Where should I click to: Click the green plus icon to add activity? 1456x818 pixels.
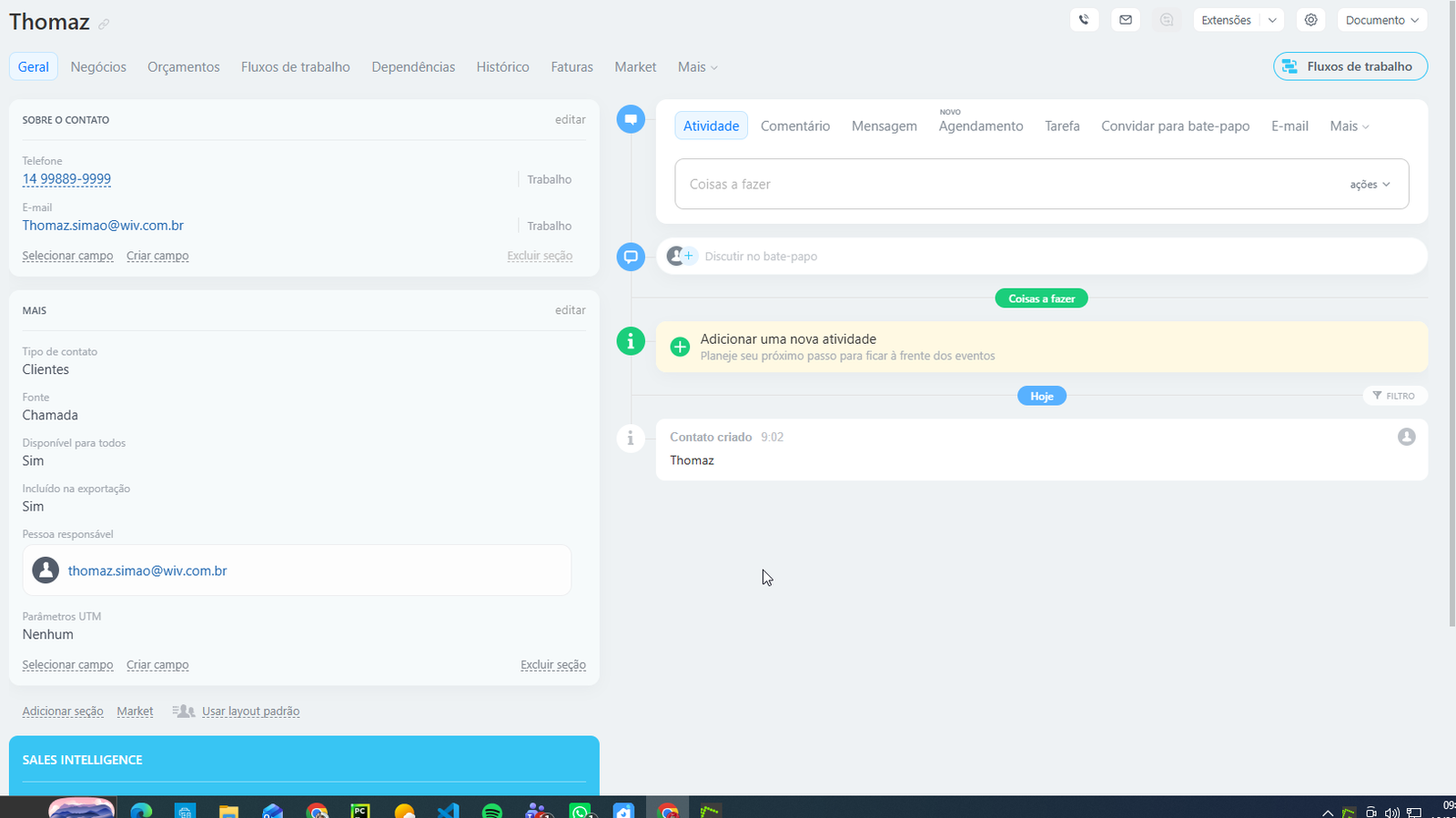pyautogui.click(x=680, y=347)
